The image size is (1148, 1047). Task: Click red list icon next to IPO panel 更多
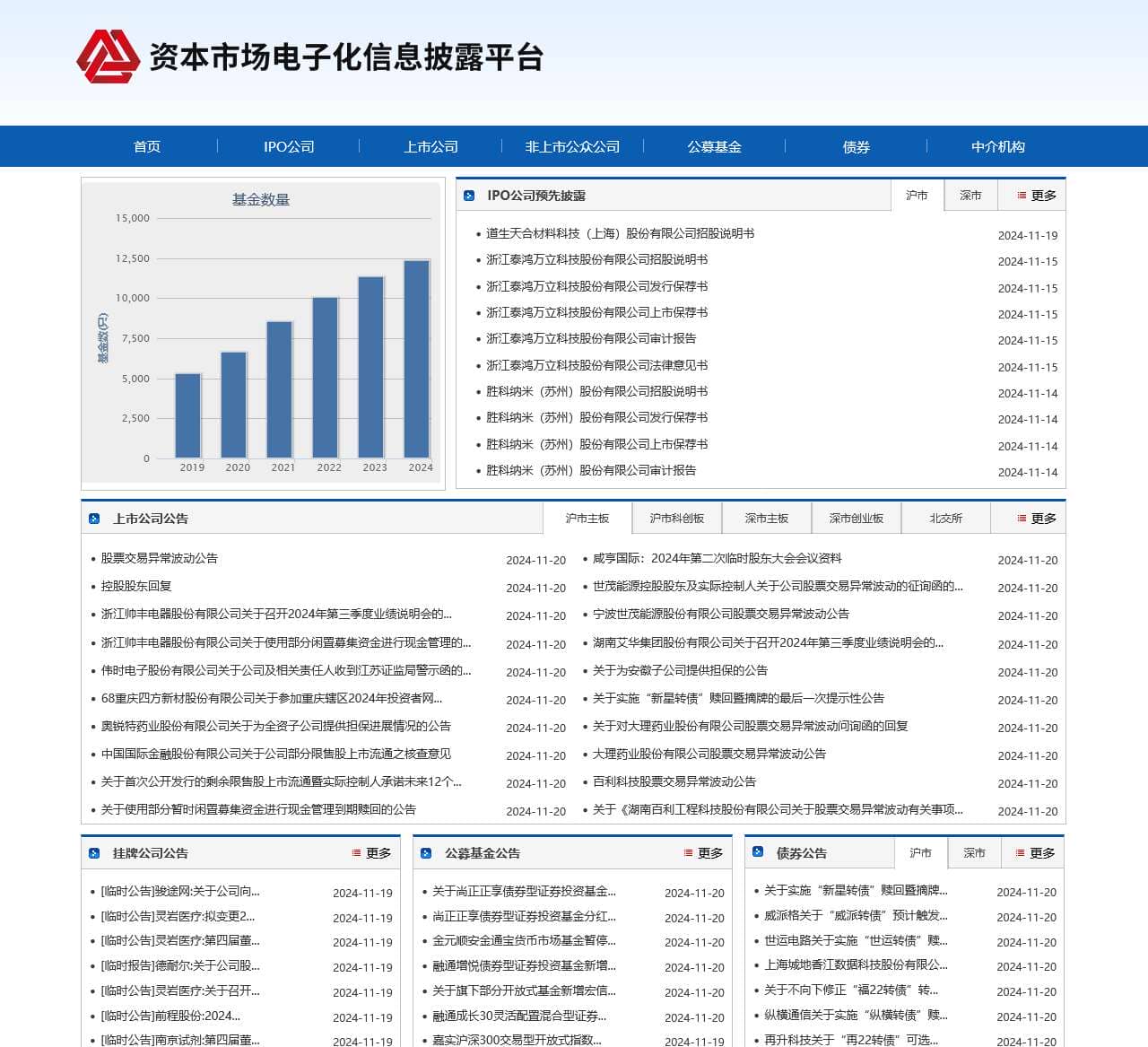[1019, 195]
